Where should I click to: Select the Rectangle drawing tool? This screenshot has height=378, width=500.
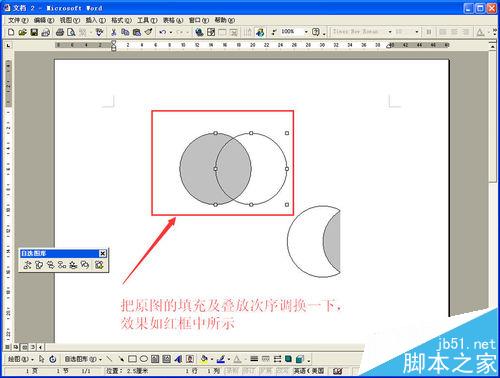132,359
